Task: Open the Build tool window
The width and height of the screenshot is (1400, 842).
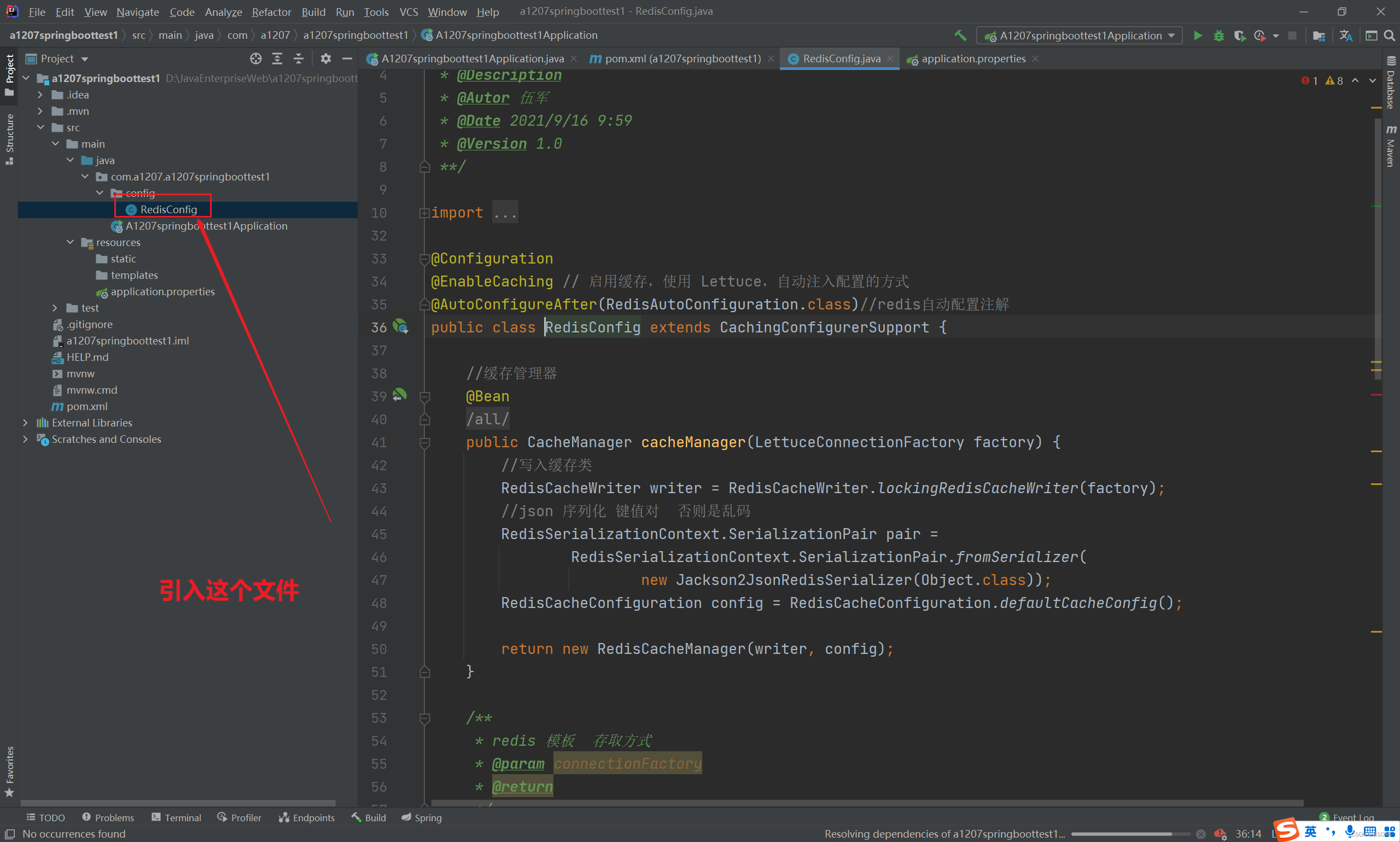Action: point(368,817)
